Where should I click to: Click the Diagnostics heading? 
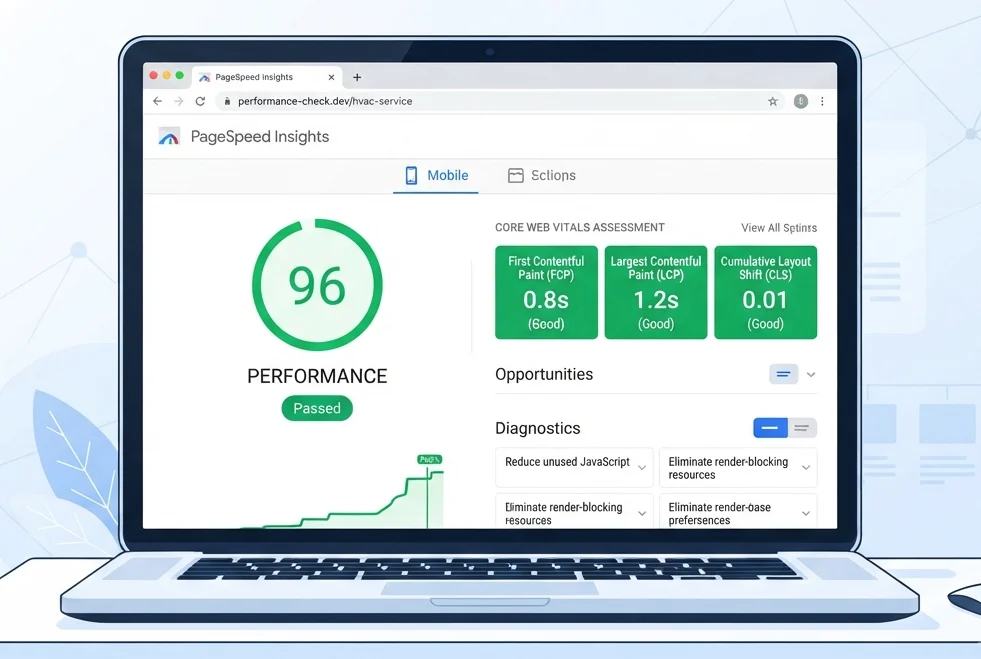[537, 428]
